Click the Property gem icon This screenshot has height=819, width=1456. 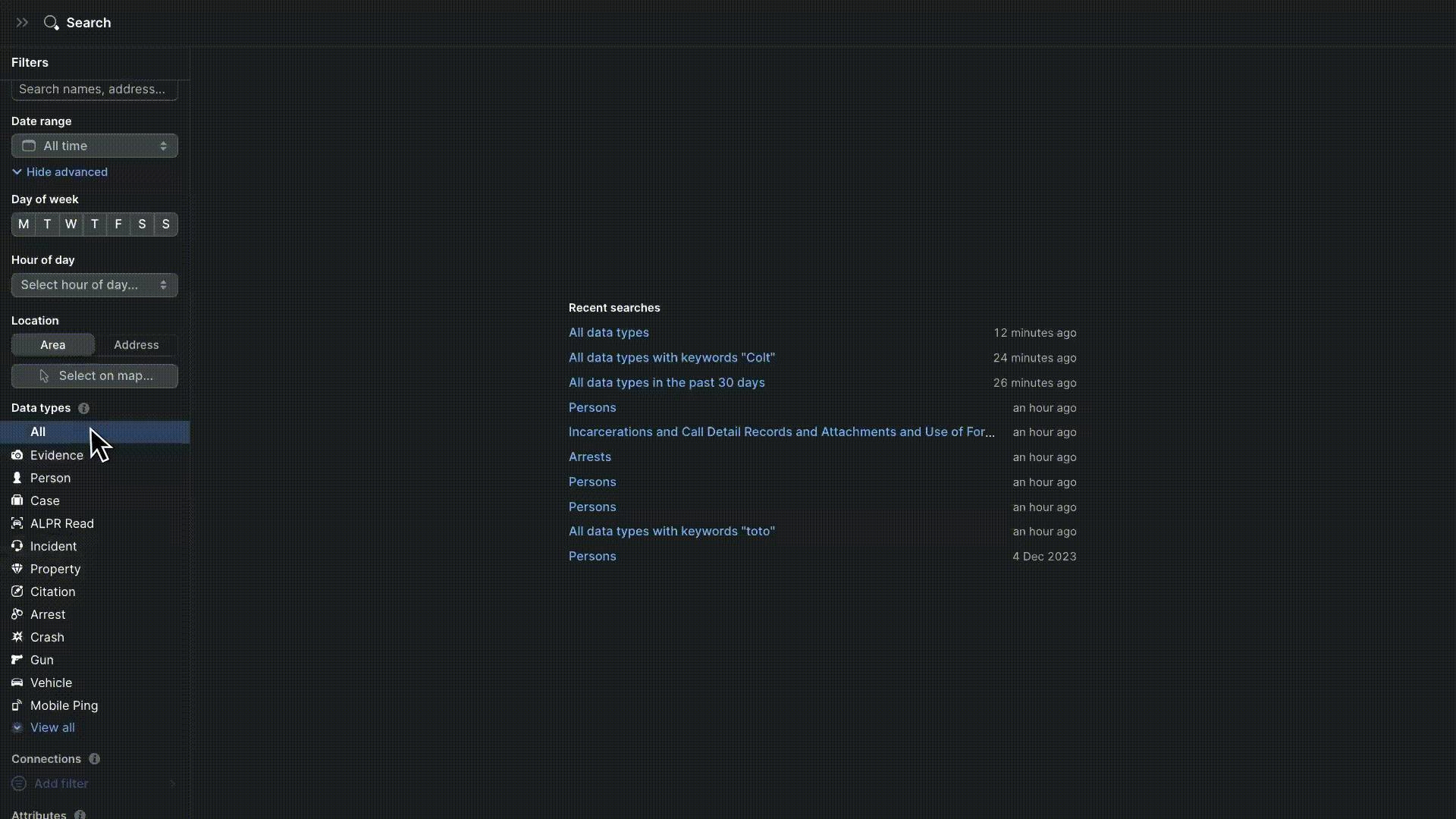17,569
